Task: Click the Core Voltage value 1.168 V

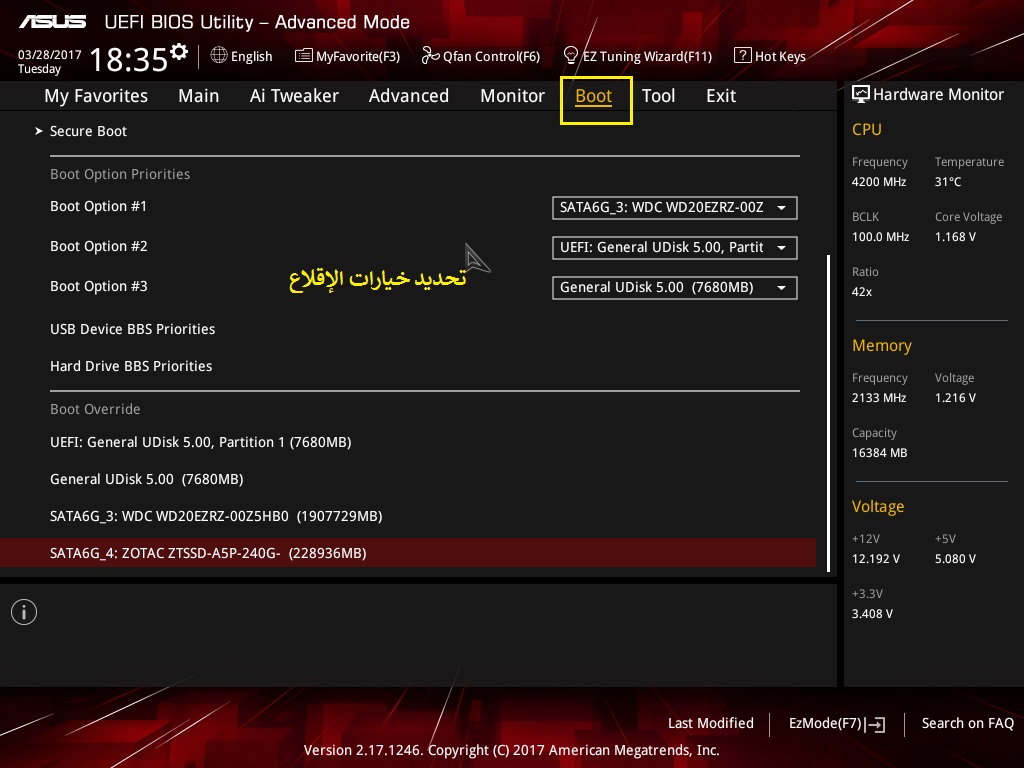Action: point(955,237)
